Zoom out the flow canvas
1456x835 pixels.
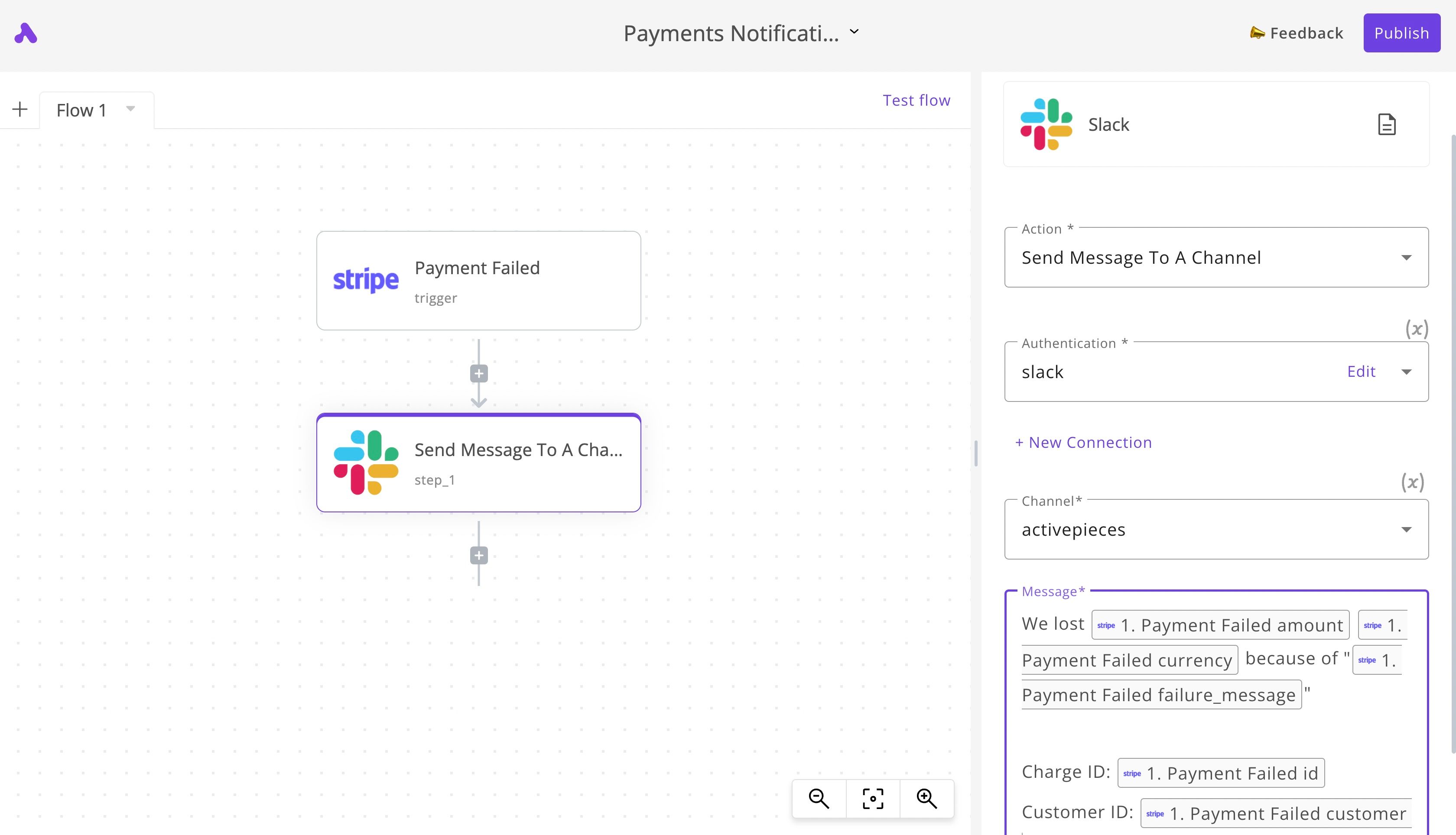[x=819, y=798]
